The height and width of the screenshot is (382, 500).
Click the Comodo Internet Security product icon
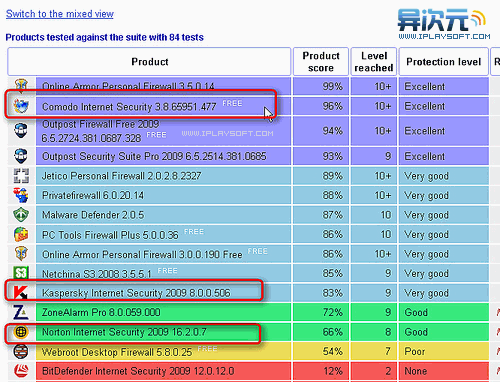point(21,106)
